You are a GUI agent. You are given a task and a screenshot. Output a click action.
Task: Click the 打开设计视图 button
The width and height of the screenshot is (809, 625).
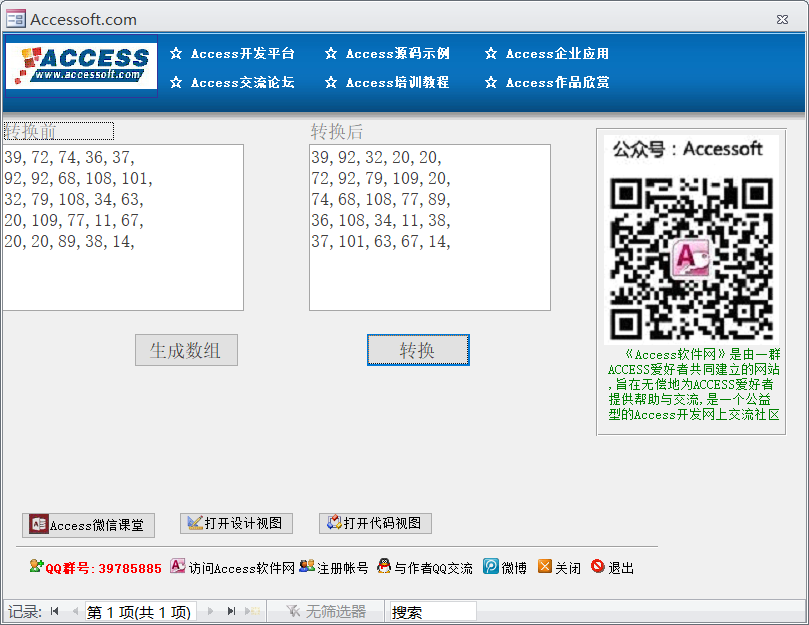pyautogui.click(x=236, y=523)
